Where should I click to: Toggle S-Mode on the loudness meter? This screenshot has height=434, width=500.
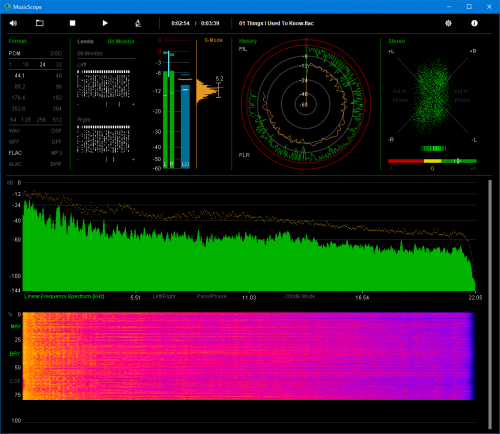click(213, 40)
